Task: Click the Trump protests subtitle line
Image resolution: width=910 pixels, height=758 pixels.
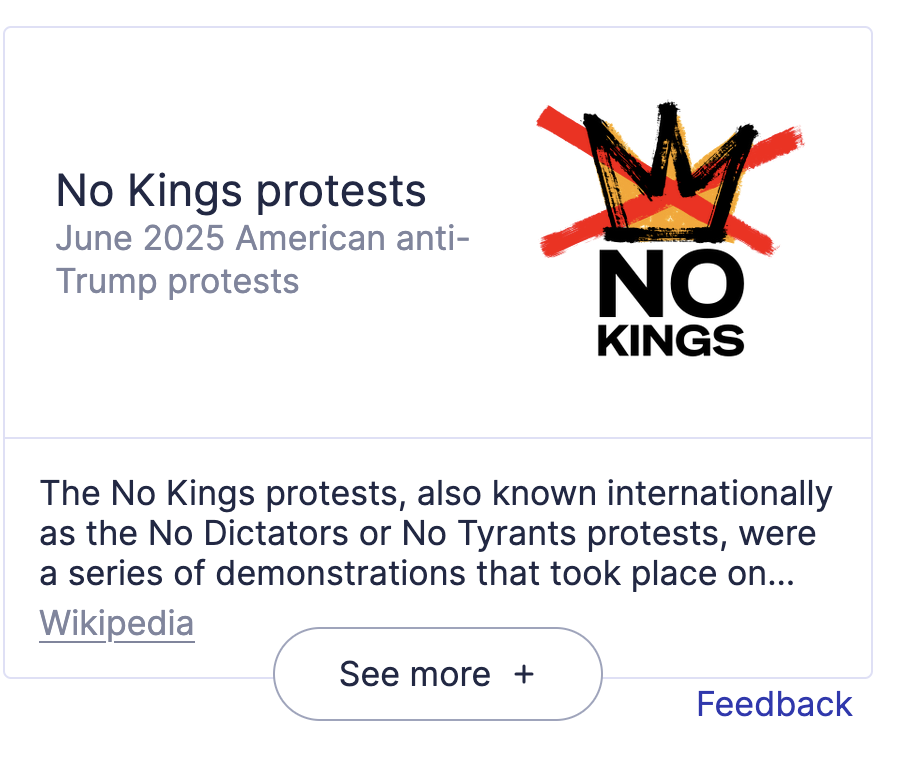Action: coord(177,281)
